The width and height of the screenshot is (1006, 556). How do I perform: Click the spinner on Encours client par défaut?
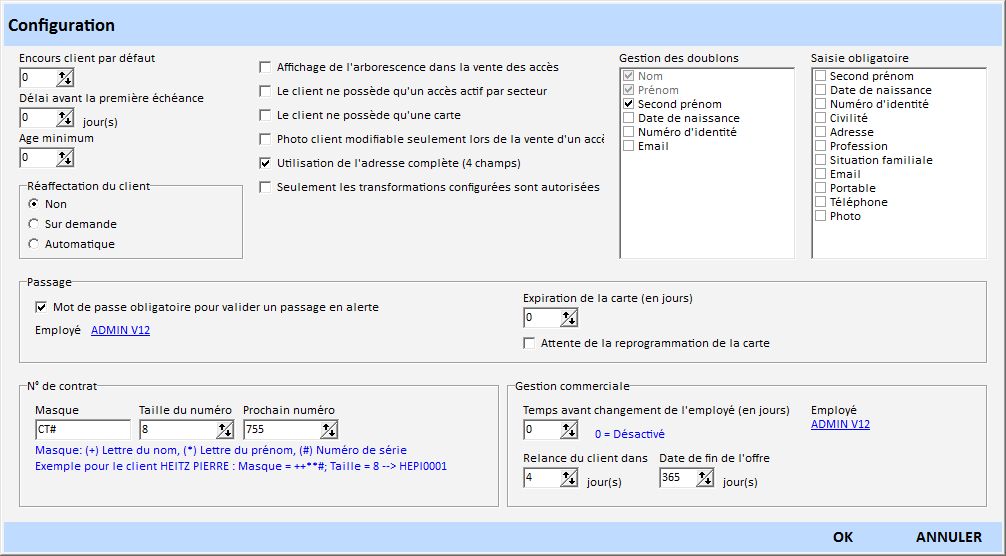(65, 77)
